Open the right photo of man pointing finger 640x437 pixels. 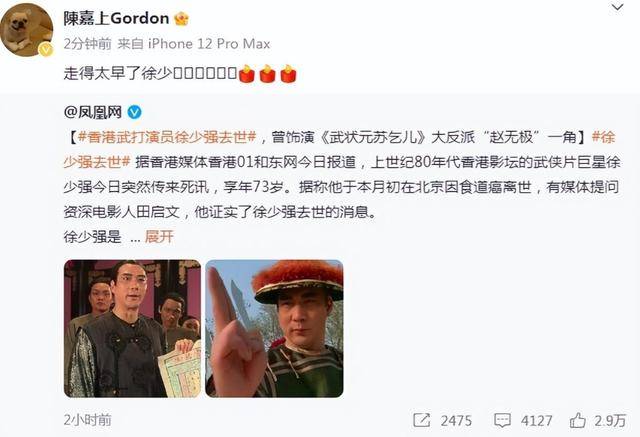coord(274,328)
